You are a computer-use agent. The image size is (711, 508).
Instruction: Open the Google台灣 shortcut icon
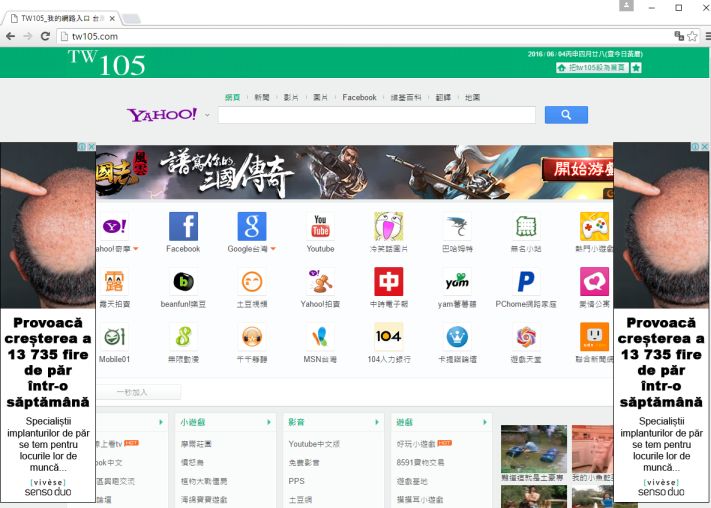pyautogui.click(x=252, y=226)
